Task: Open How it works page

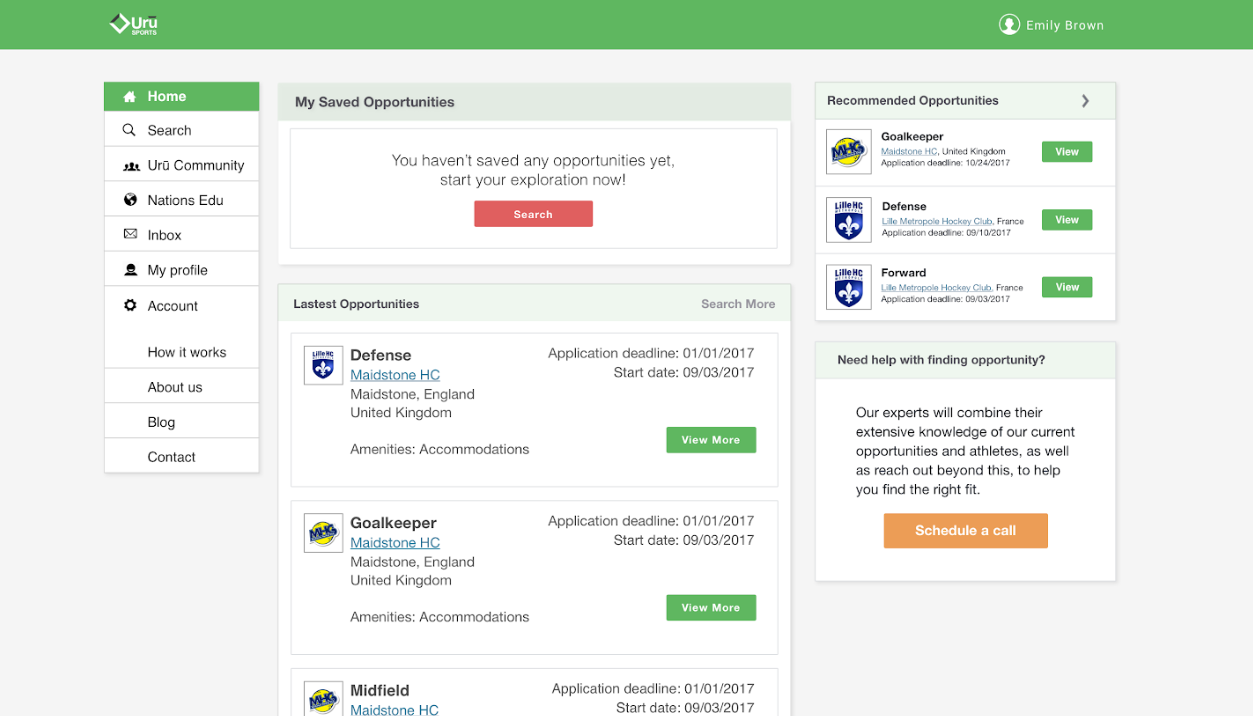Action: [187, 352]
